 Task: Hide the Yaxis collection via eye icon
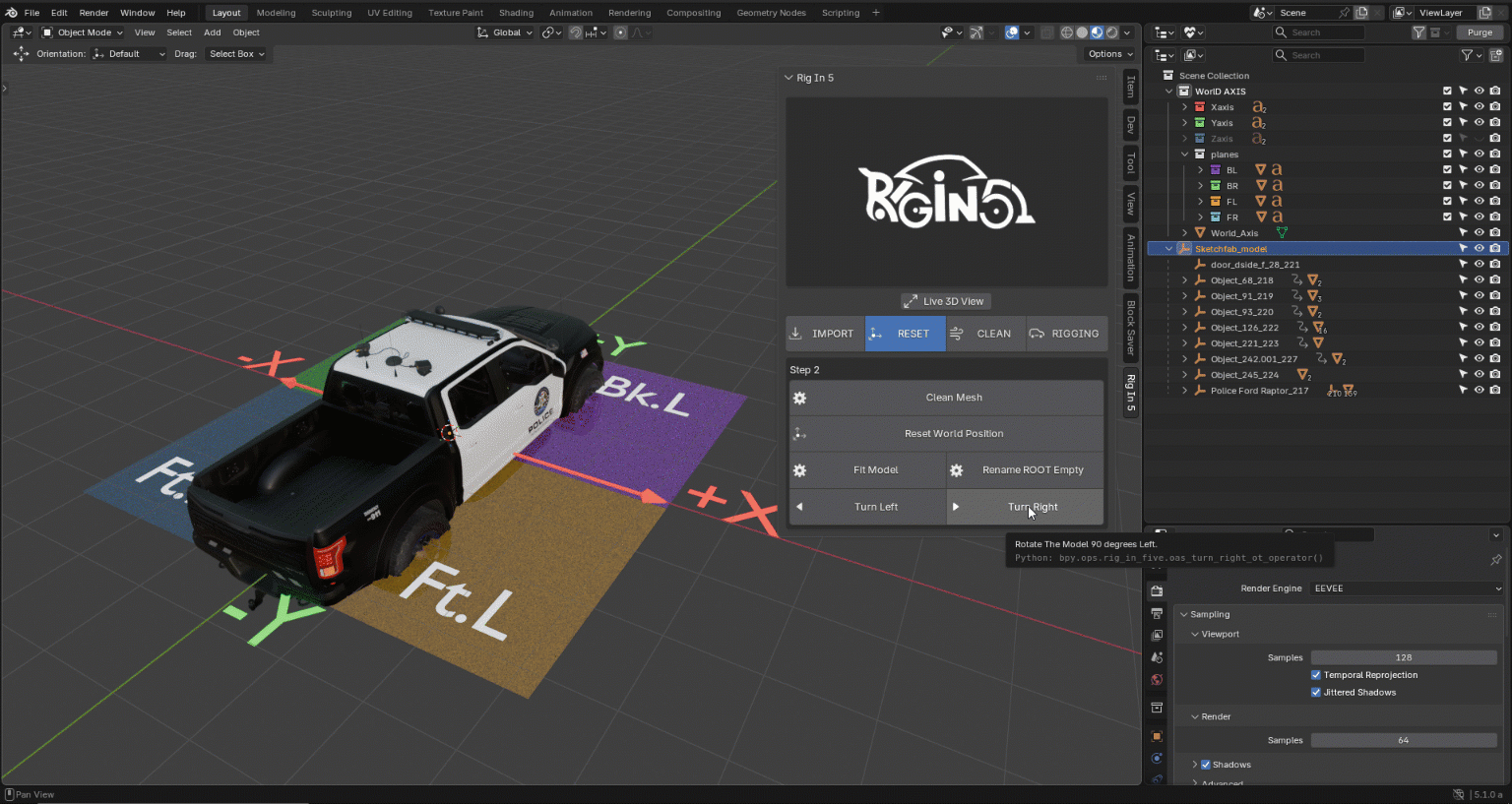[x=1479, y=123]
